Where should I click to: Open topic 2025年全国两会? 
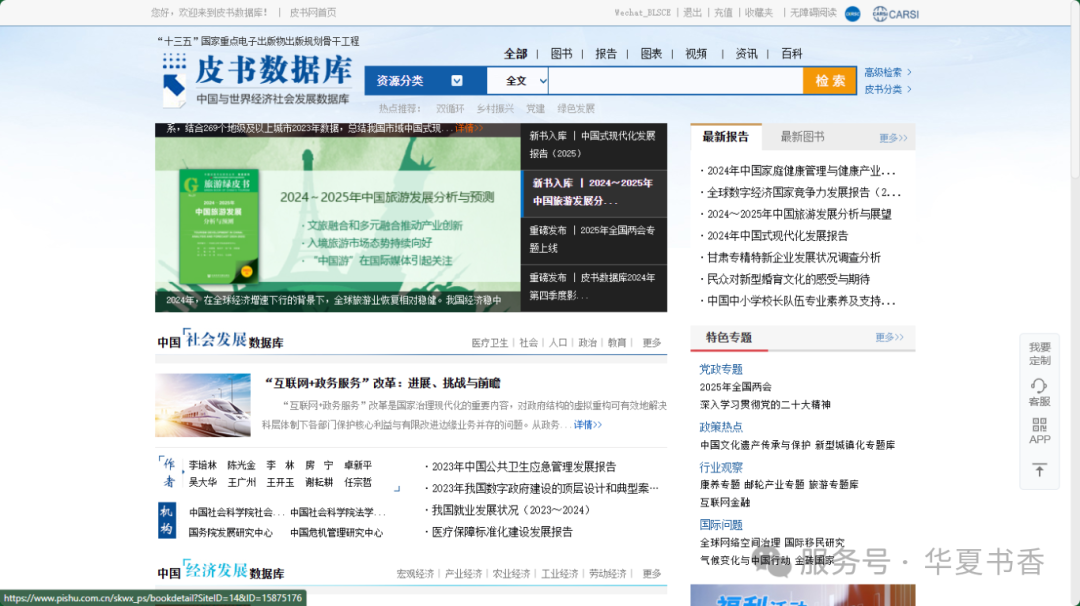pyautogui.click(x=736, y=387)
